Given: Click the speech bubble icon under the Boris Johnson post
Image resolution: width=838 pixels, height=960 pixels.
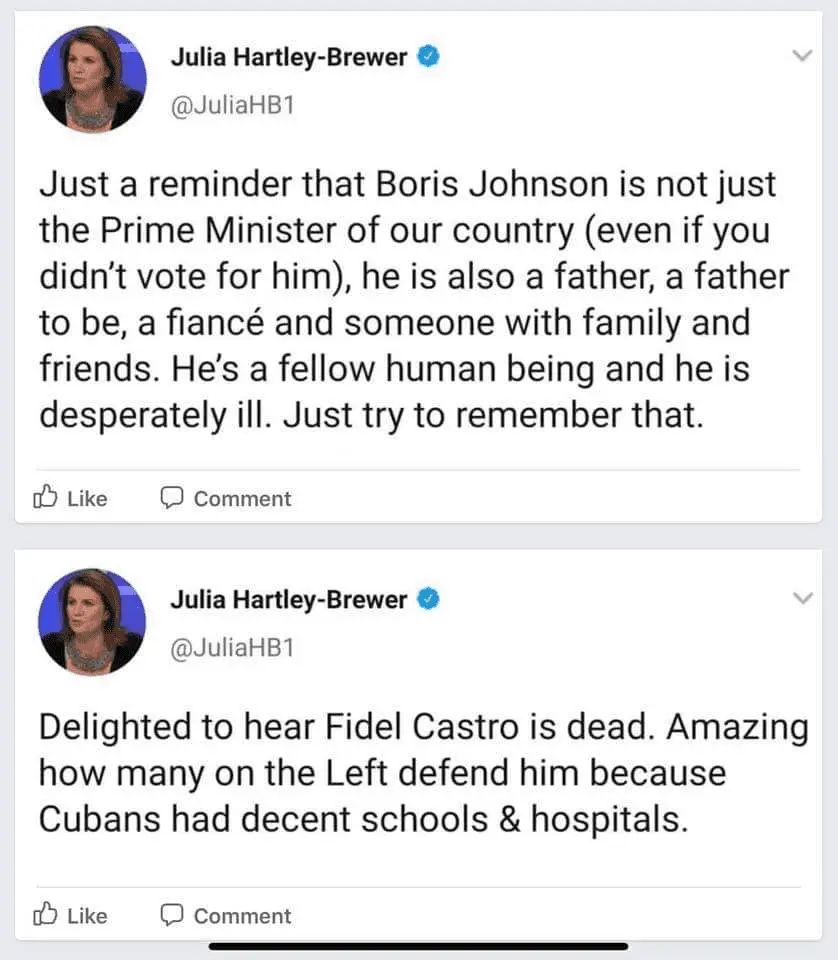Looking at the screenshot, I should pos(172,497).
